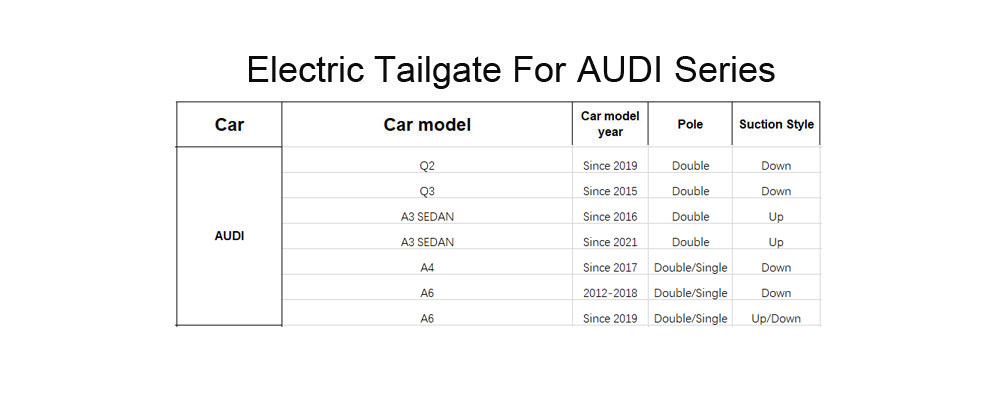Select the Double/Single pole cell for A4
The height and width of the screenshot is (411, 1000).
pyautogui.click(x=690, y=267)
